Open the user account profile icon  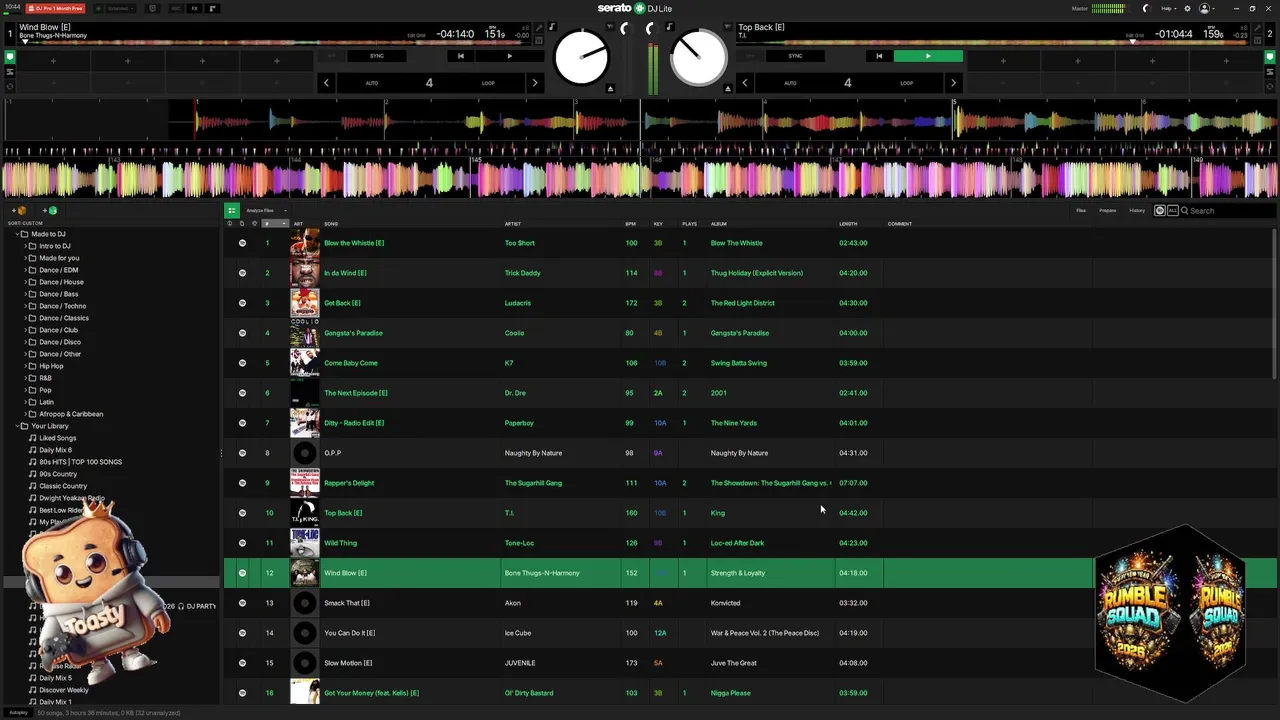[1205, 8]
